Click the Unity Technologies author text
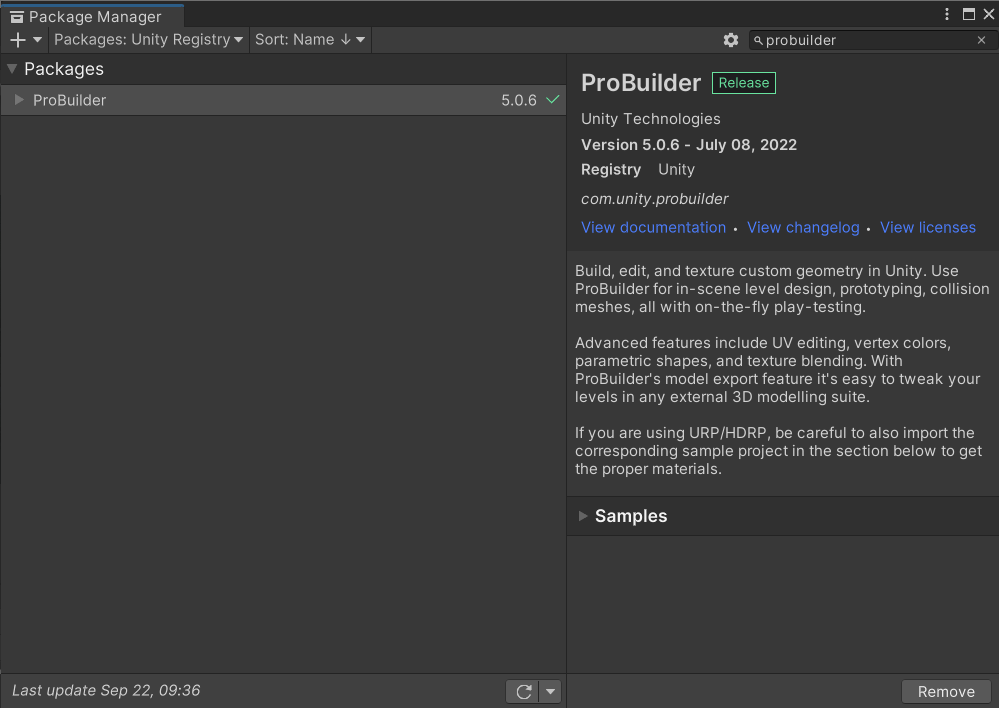 click(x=650, y=119)
